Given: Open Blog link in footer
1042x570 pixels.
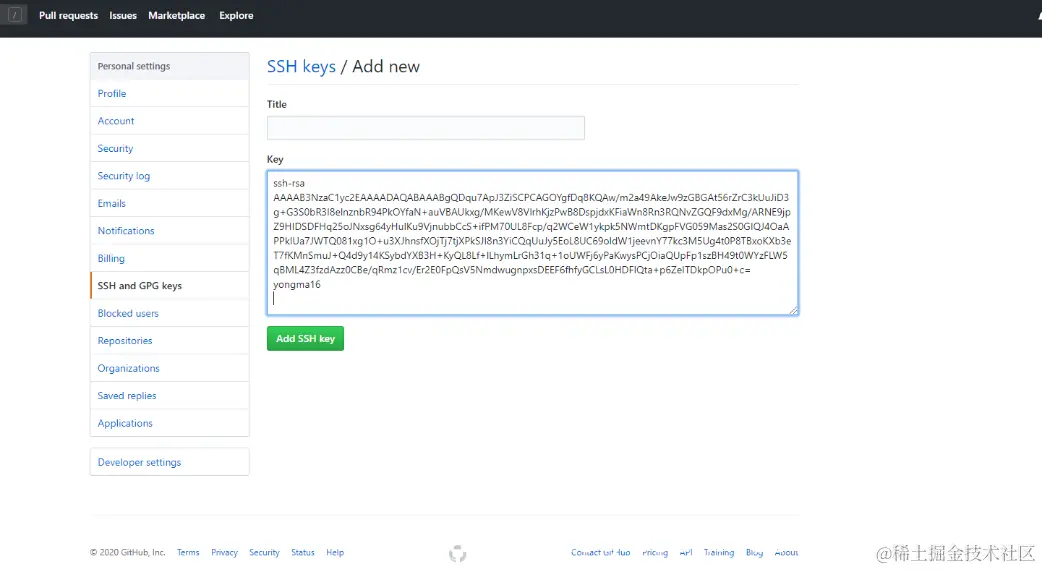Looking at the screenshot, I should pyautogui.click(x=754, y=553).
